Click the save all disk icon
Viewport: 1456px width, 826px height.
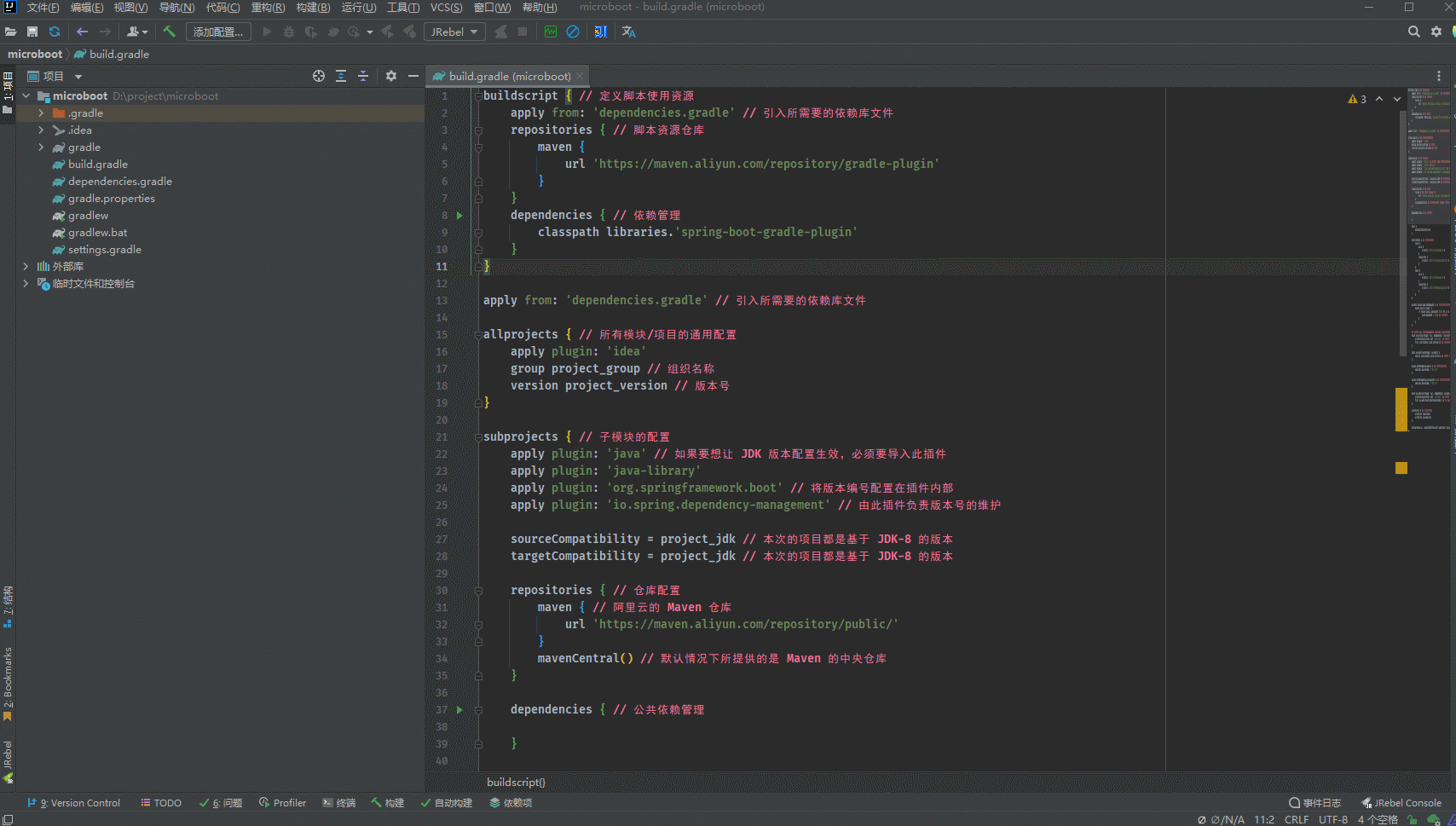coord(32,32)
